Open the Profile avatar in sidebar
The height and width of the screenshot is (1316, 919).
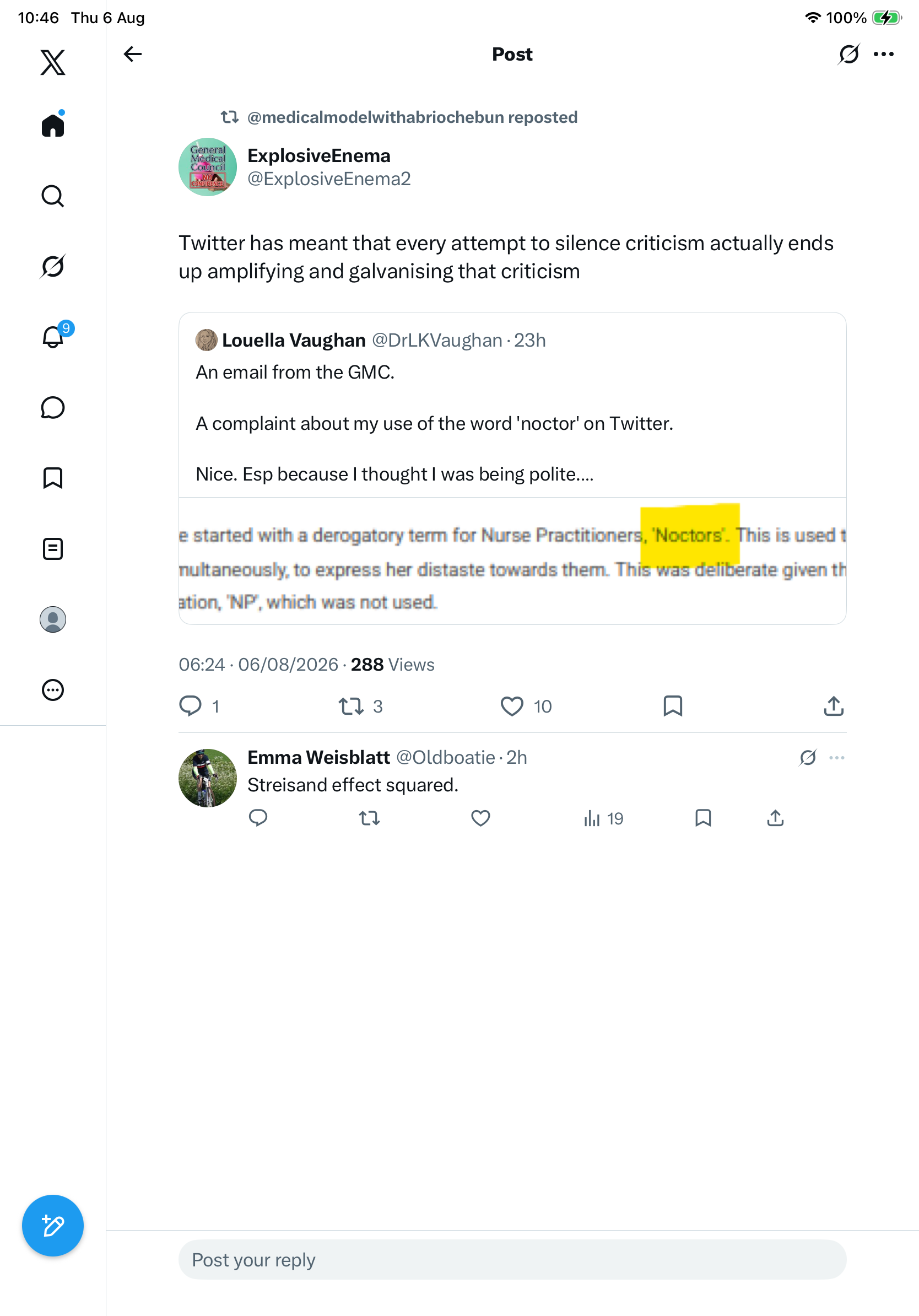pyautogui.click(x=53, y=619)
